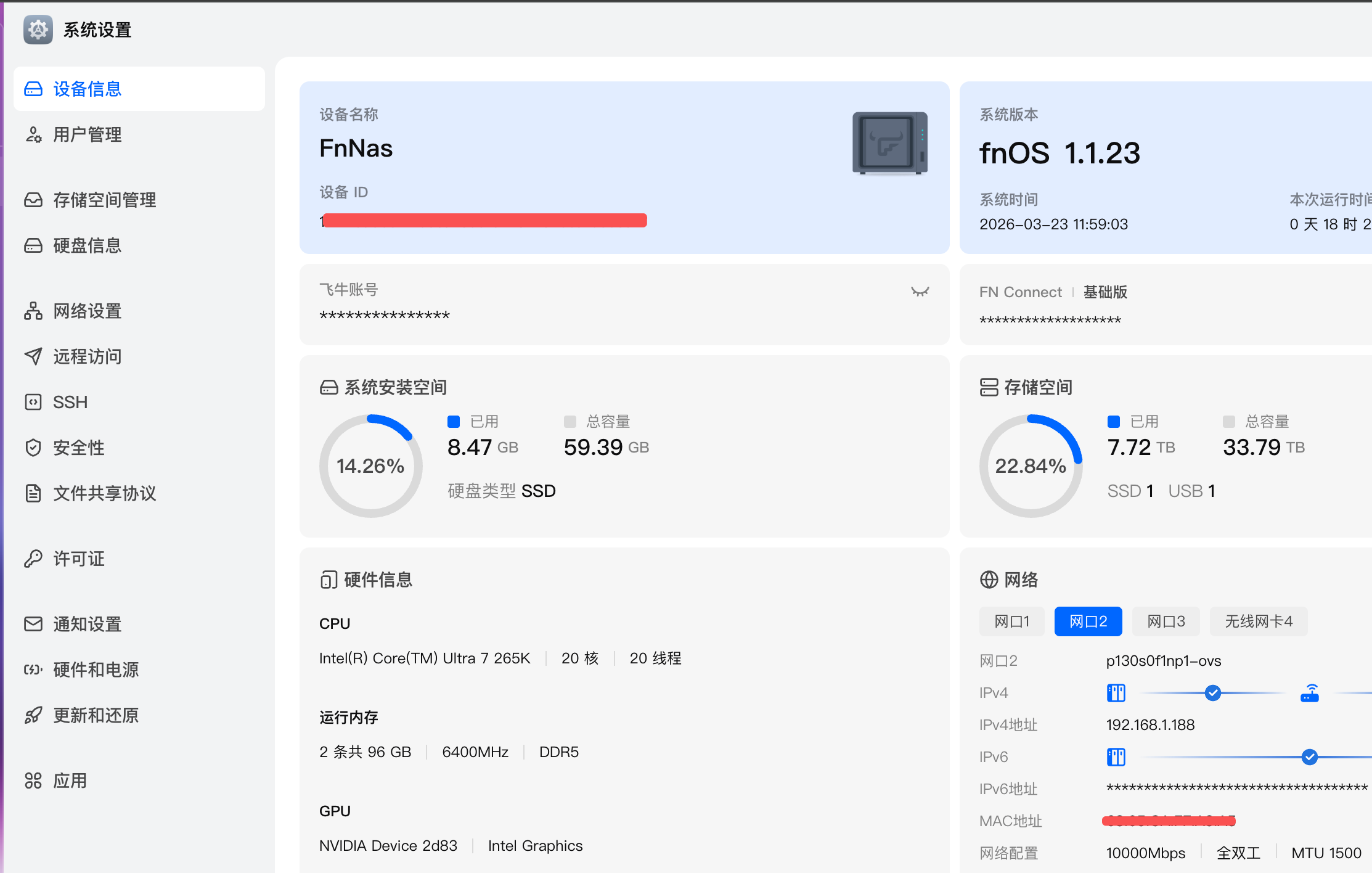Click the device name FnNas
Viewport: 1372px width, 873px height.
point(356,149)
